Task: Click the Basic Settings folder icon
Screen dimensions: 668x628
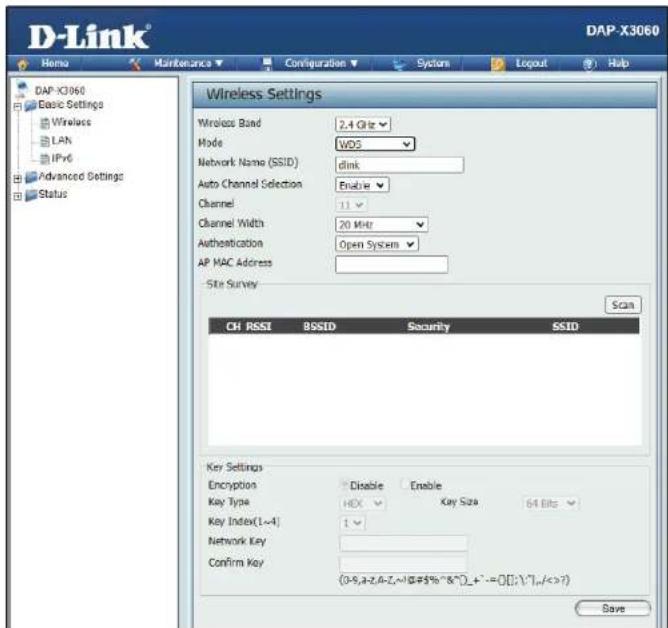Action: click(31, 106)
